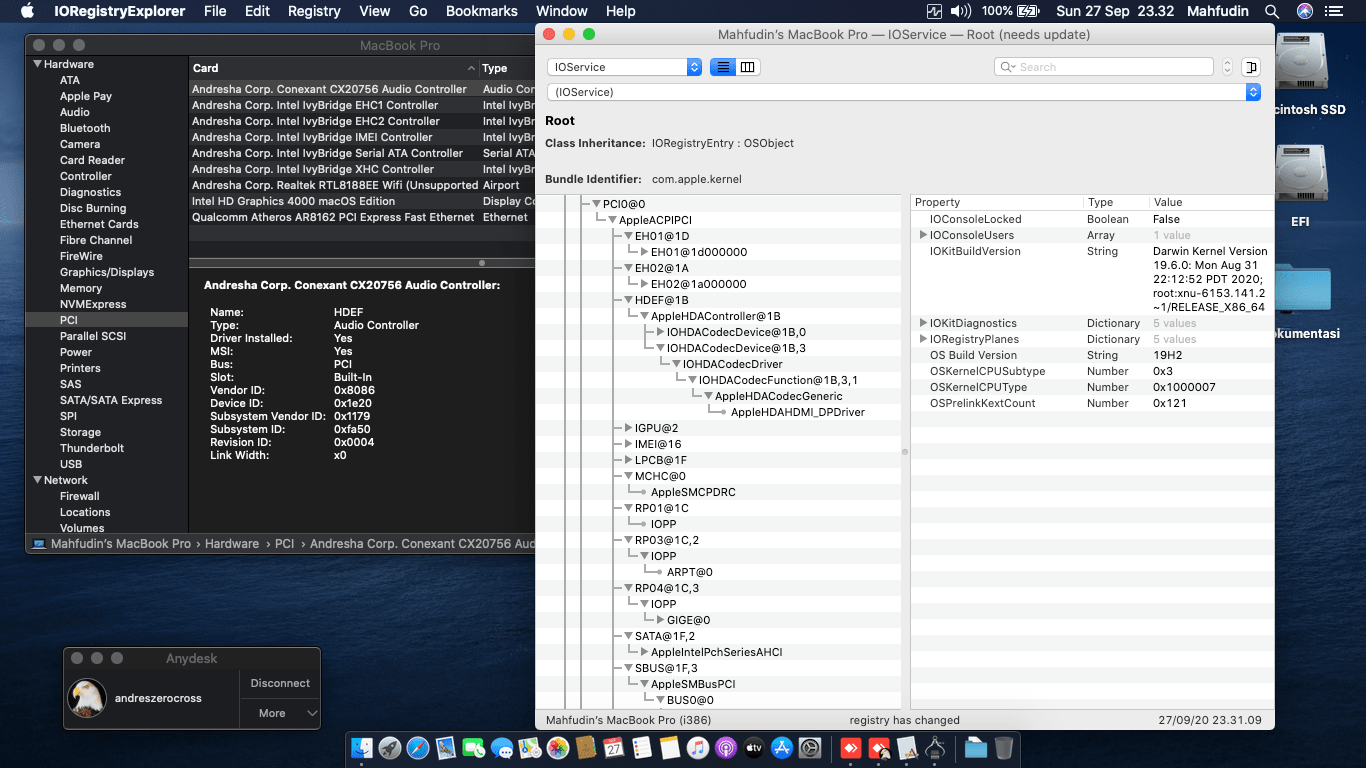Screen dimensions: 1366x768
Task: Collapse the Hardware section in sidebar
Action: pos(37,64)
